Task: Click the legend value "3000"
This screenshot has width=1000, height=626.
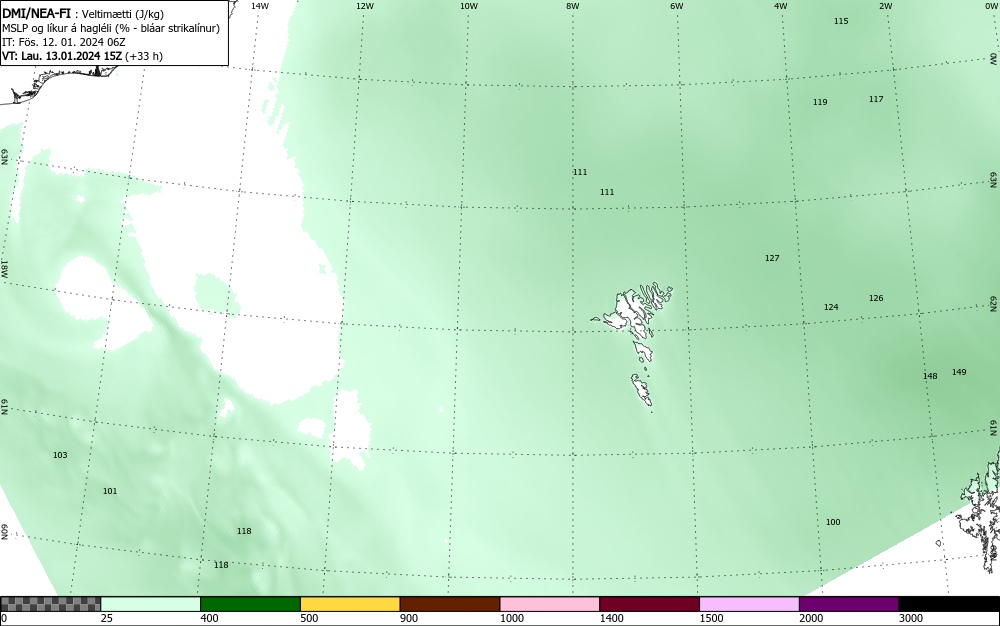Action: coord(911,618)
